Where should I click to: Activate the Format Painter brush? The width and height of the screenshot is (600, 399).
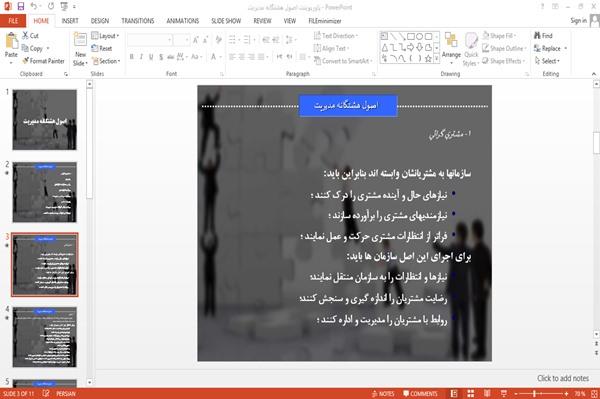(x=43, y=61)
